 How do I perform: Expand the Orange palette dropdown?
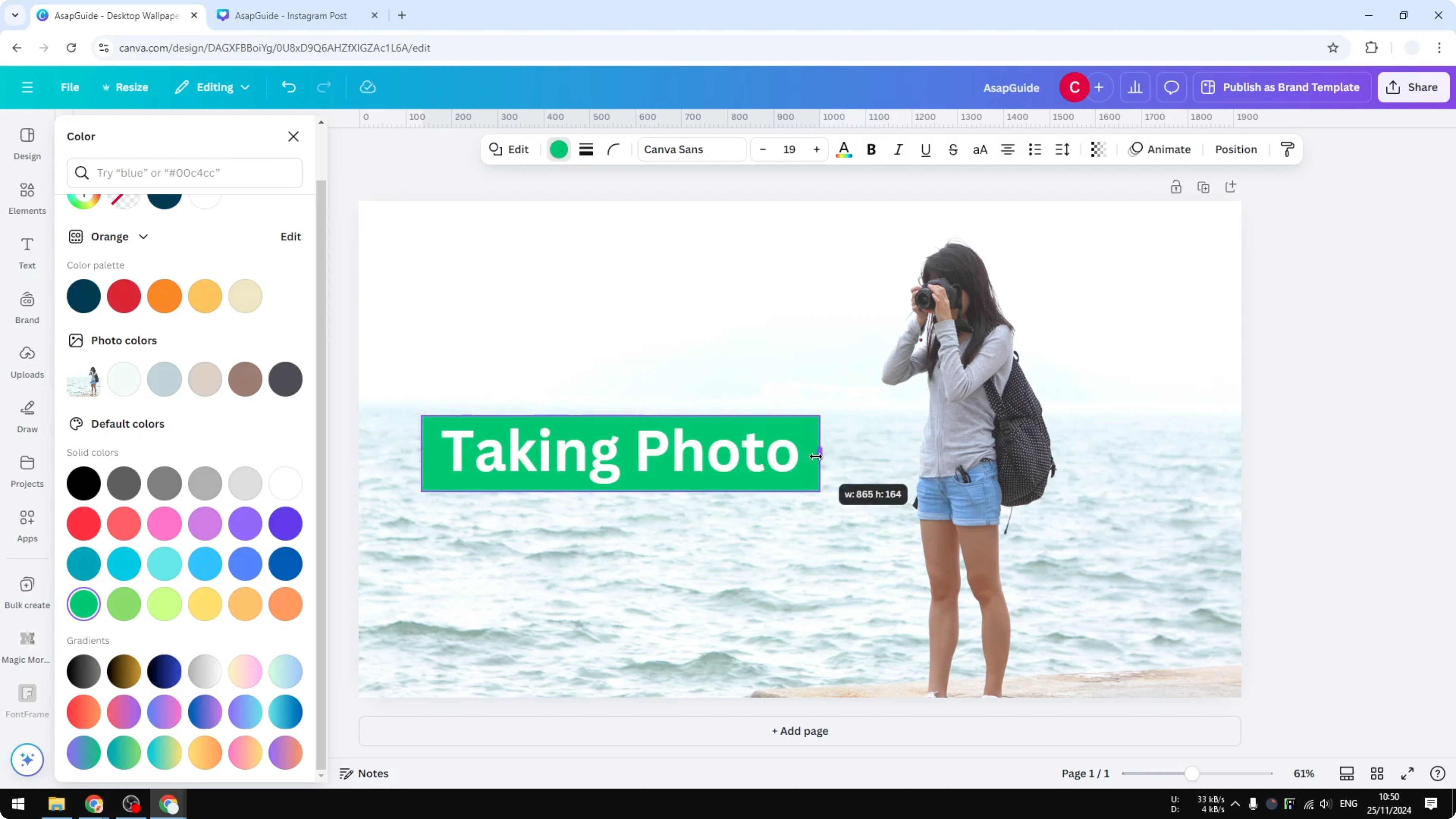(x=144, y=236)
